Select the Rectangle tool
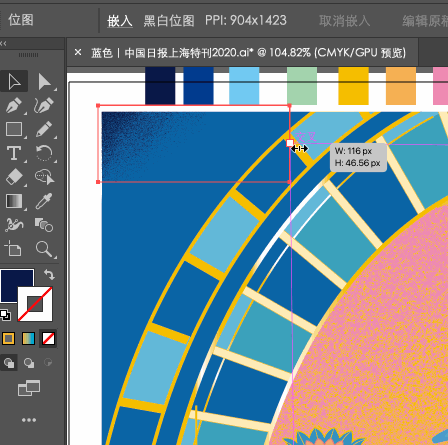Screen dimensions: 448x445 coord(14,129)
